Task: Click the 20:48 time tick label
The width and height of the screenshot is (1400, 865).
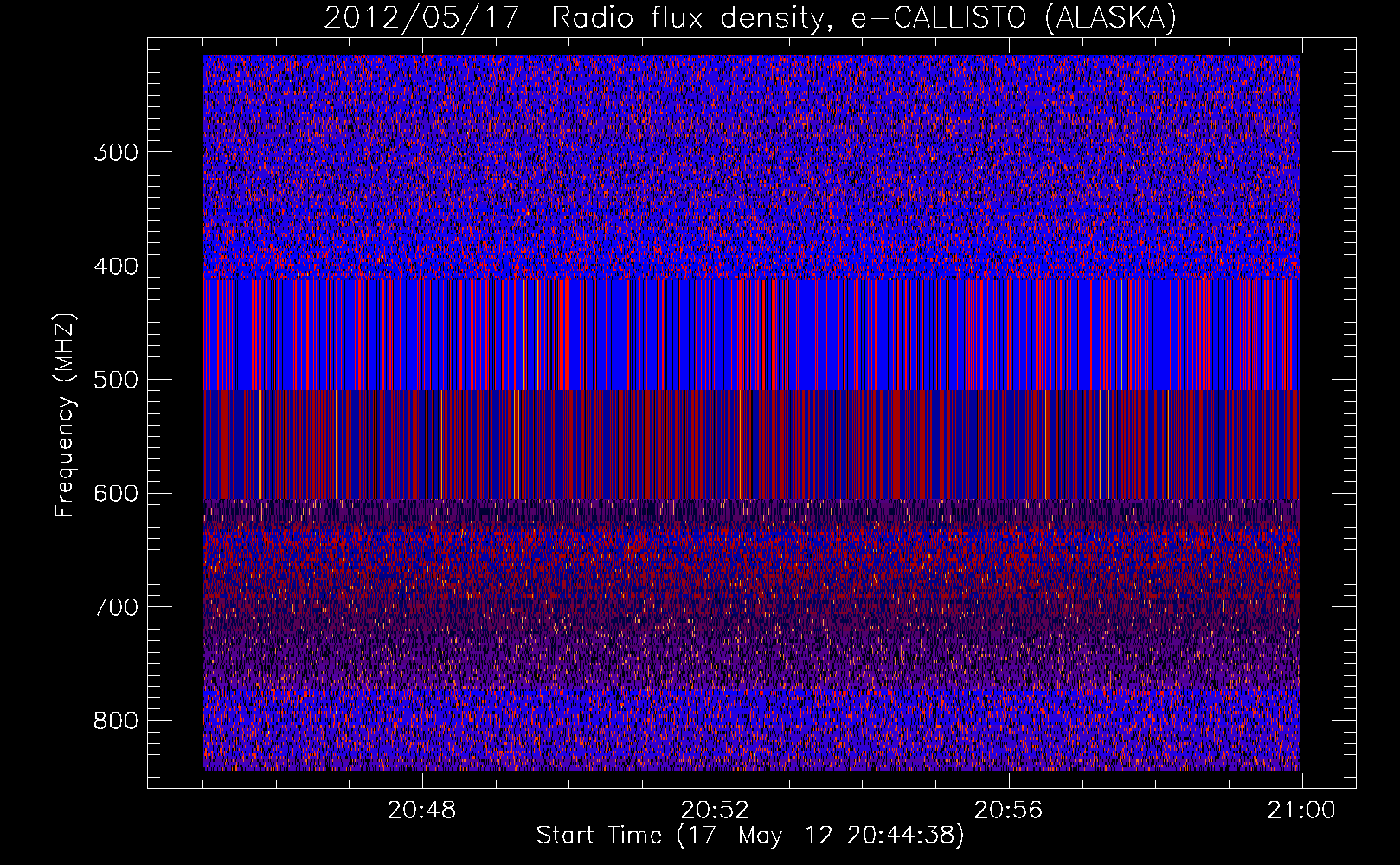Action: [421, 811]
